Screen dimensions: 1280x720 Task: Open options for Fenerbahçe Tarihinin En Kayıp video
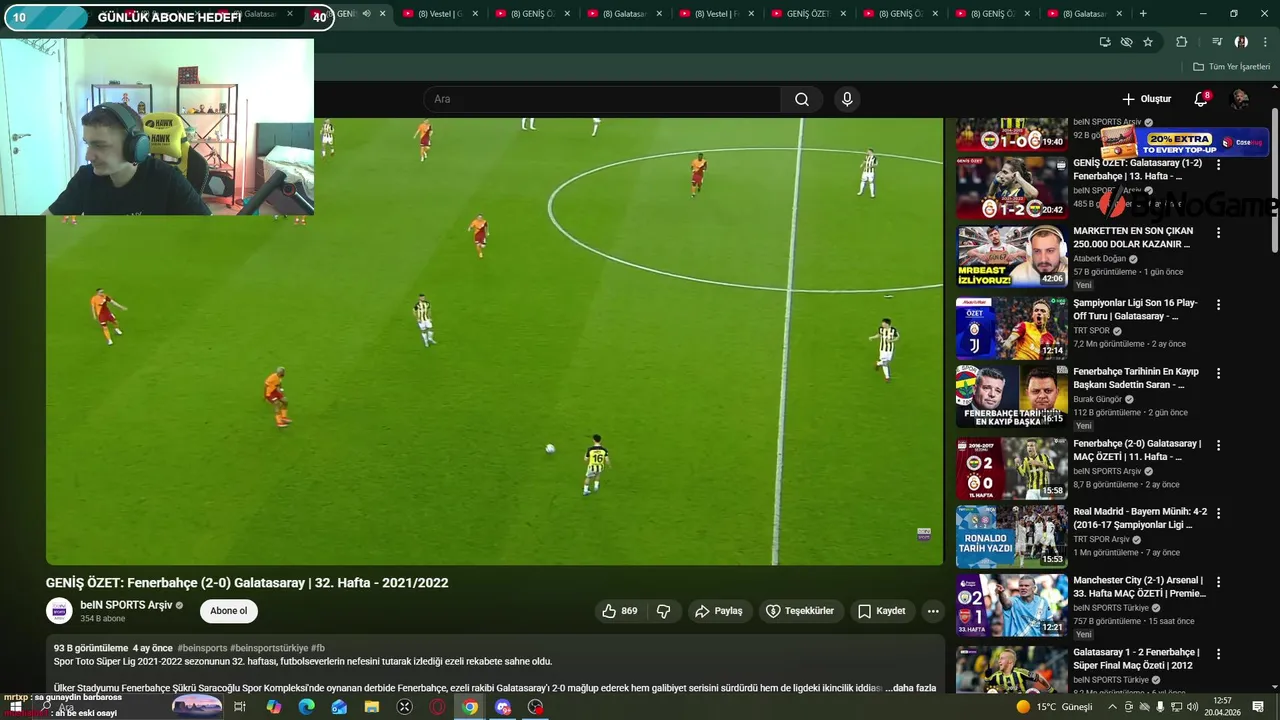coord(1218,373)
